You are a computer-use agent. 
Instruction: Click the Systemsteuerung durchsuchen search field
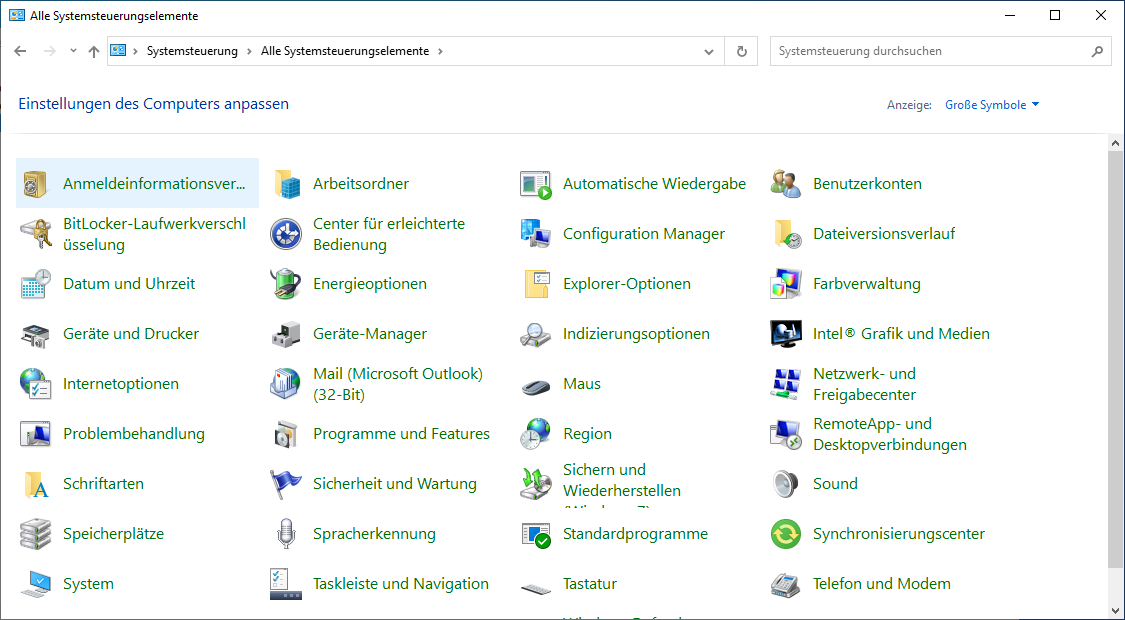click(941, 52)
